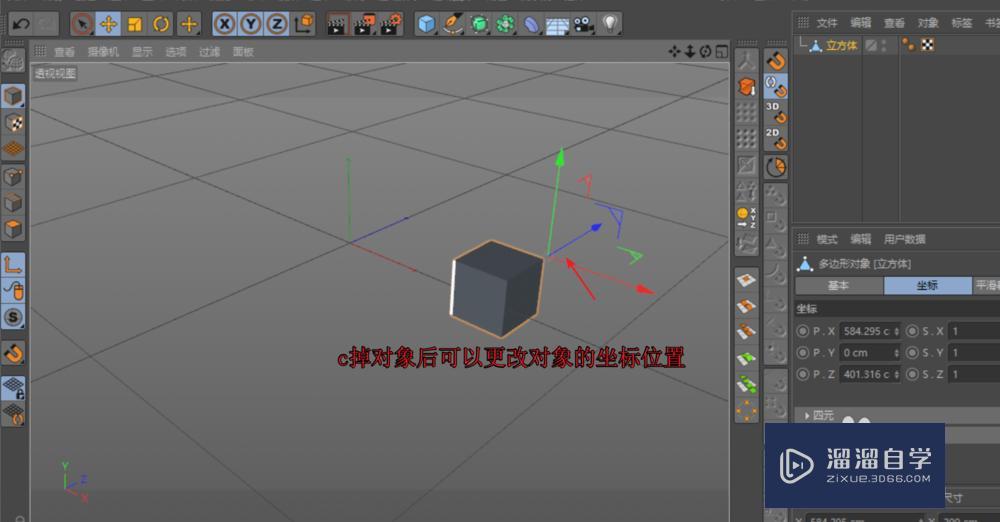This screenshot has height=522, width=1000.
Task: Select Points mode icon in left toolbar
Action: [13, 177]
